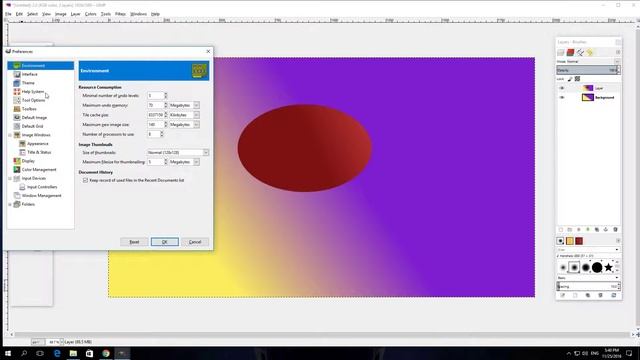Hide the Background layer eye icon

562,98
